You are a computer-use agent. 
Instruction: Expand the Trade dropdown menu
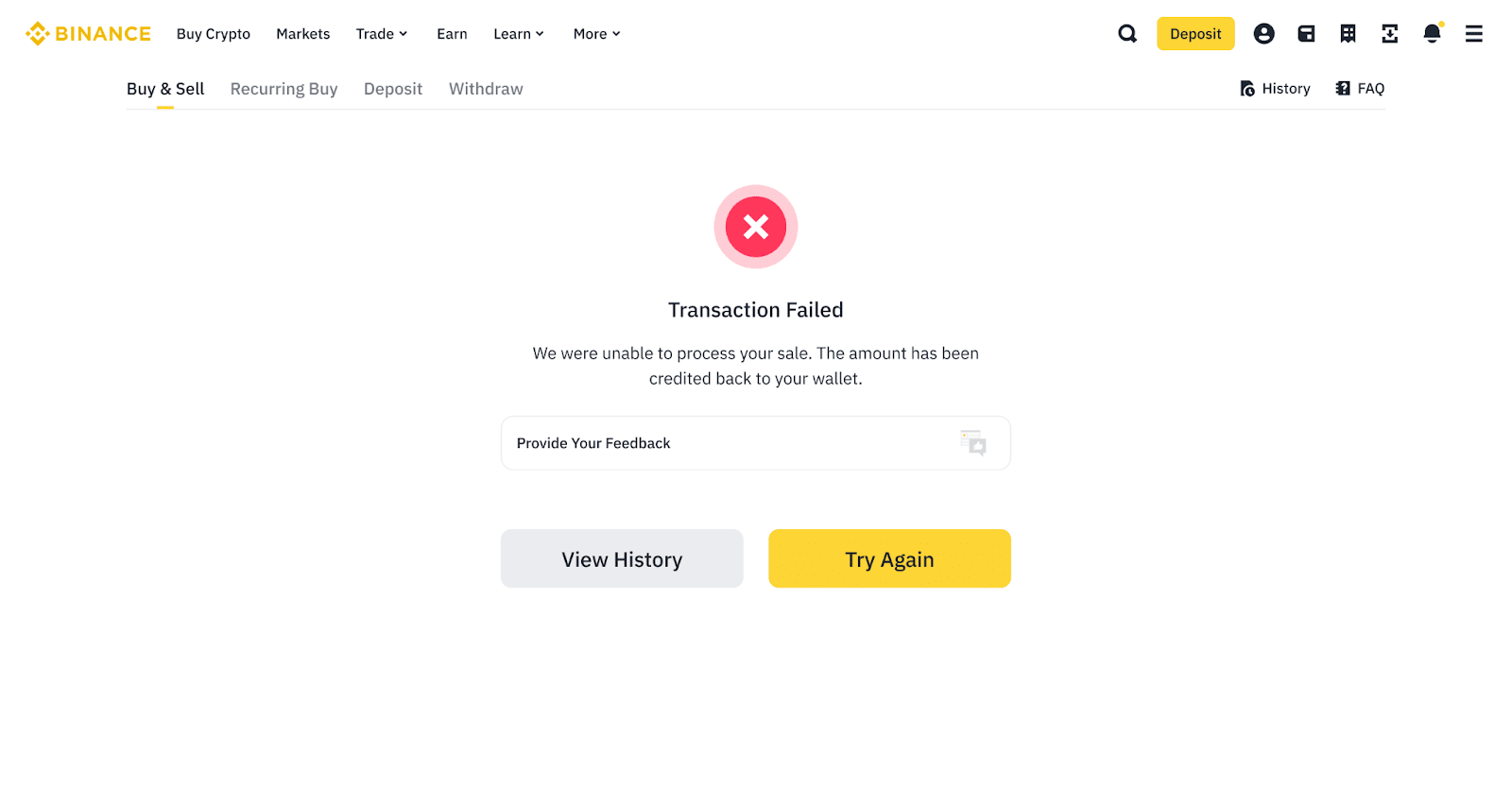point(382,34)
